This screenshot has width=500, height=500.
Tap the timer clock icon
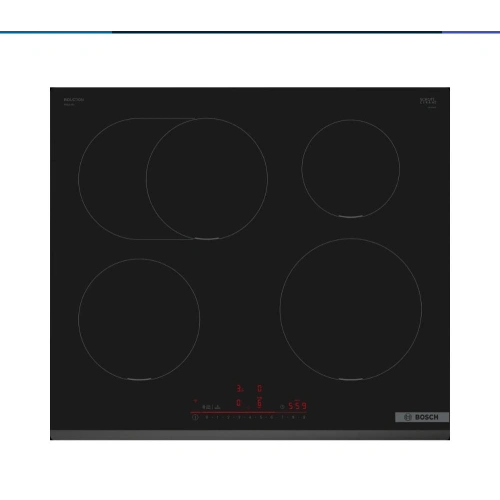point(282,407)
